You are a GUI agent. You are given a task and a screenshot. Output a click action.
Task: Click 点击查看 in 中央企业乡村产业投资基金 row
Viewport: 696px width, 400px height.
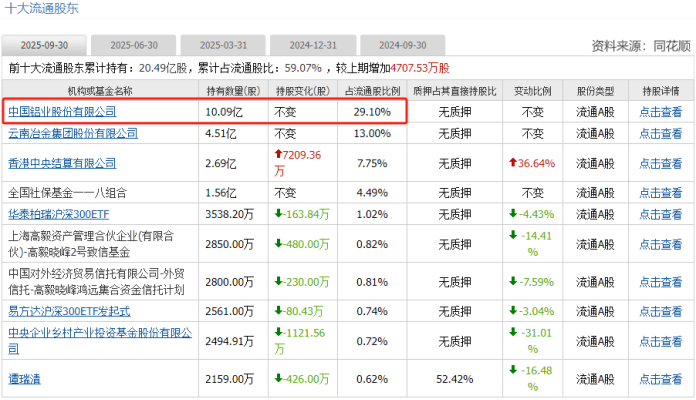click(x=660, y=341)
